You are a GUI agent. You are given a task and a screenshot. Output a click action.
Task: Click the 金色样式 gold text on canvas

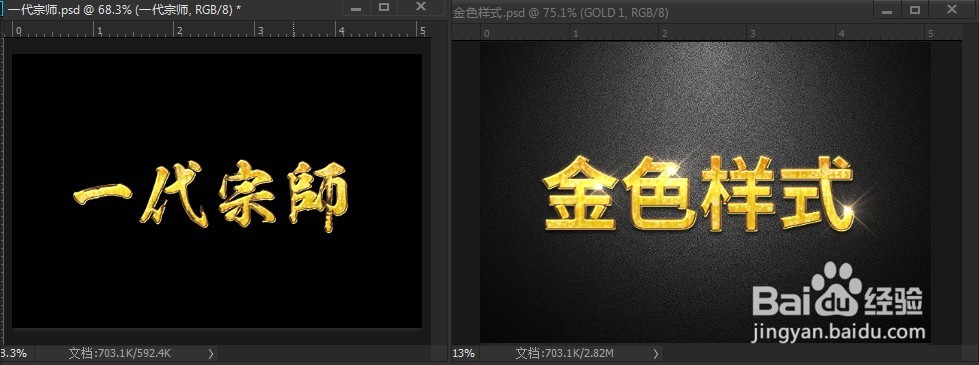click(699, 193)
